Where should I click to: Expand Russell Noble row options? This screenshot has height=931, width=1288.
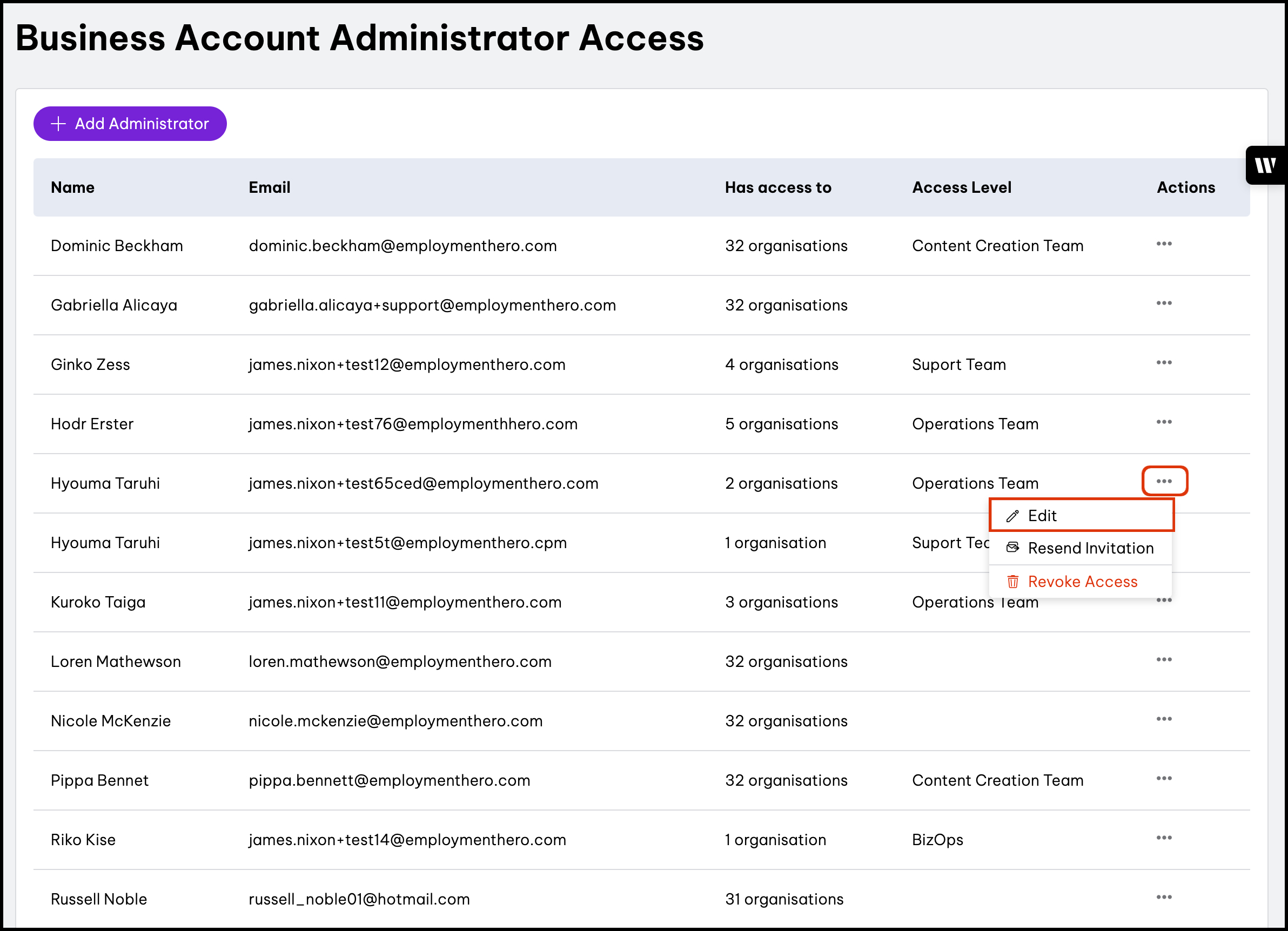1164,898
